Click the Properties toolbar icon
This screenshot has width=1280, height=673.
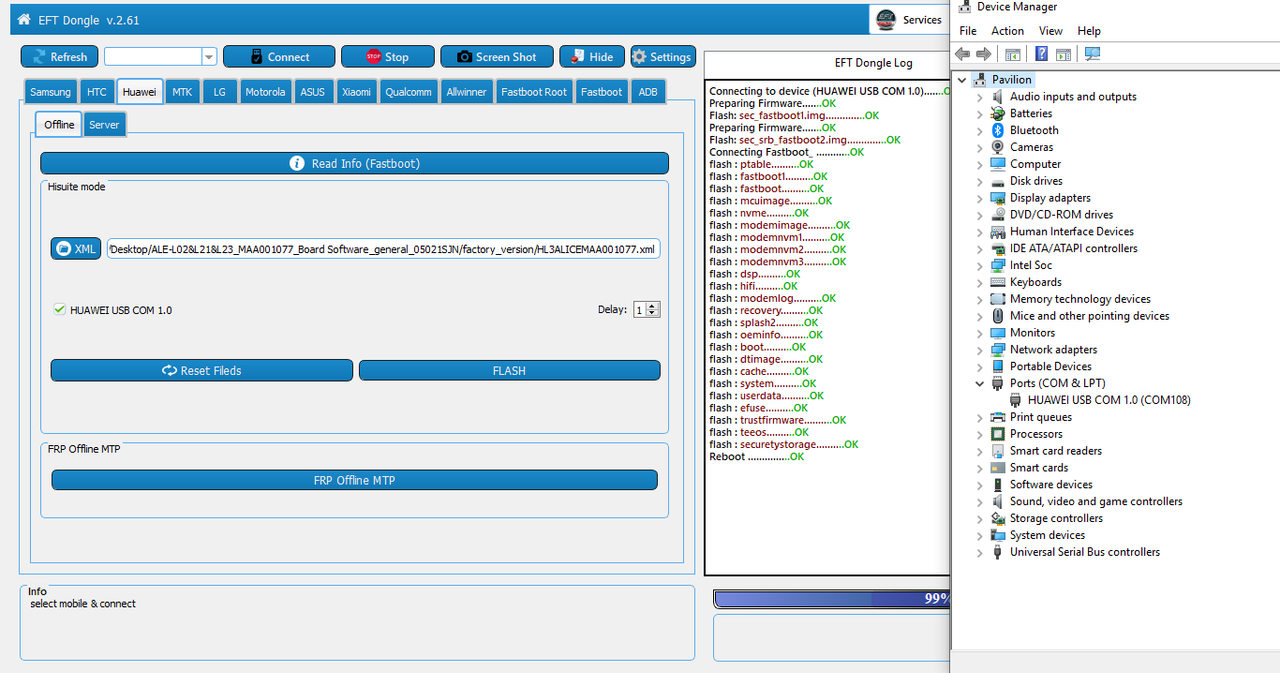tap(1013, 54)
